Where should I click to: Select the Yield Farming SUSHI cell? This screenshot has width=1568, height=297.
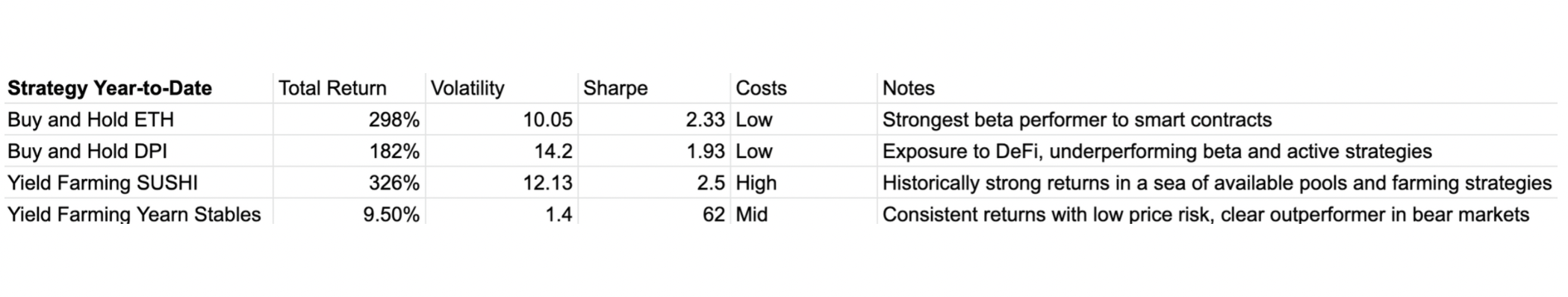coord(138,183)
